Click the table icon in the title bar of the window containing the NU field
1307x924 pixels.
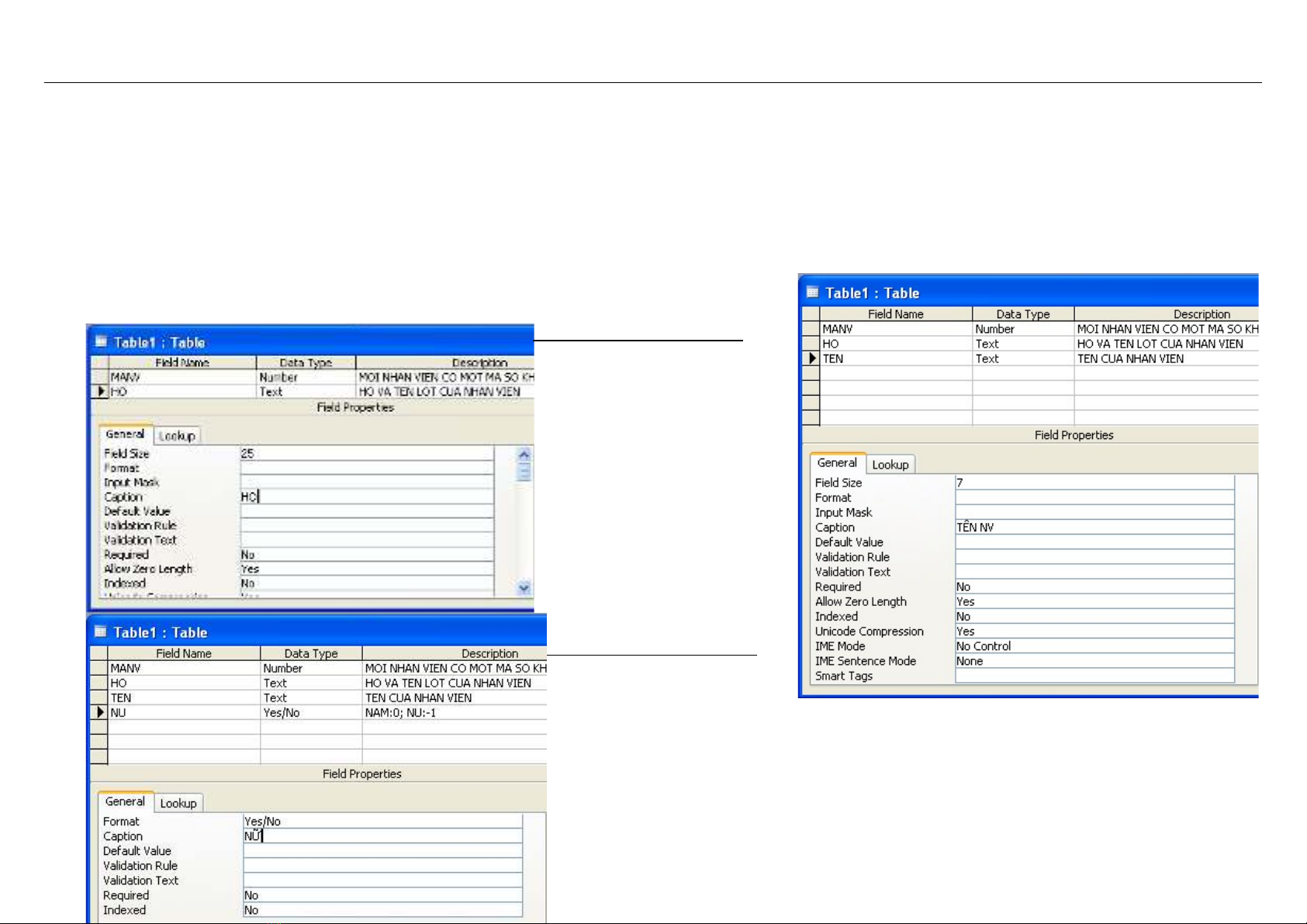click(x=101, y=632)
